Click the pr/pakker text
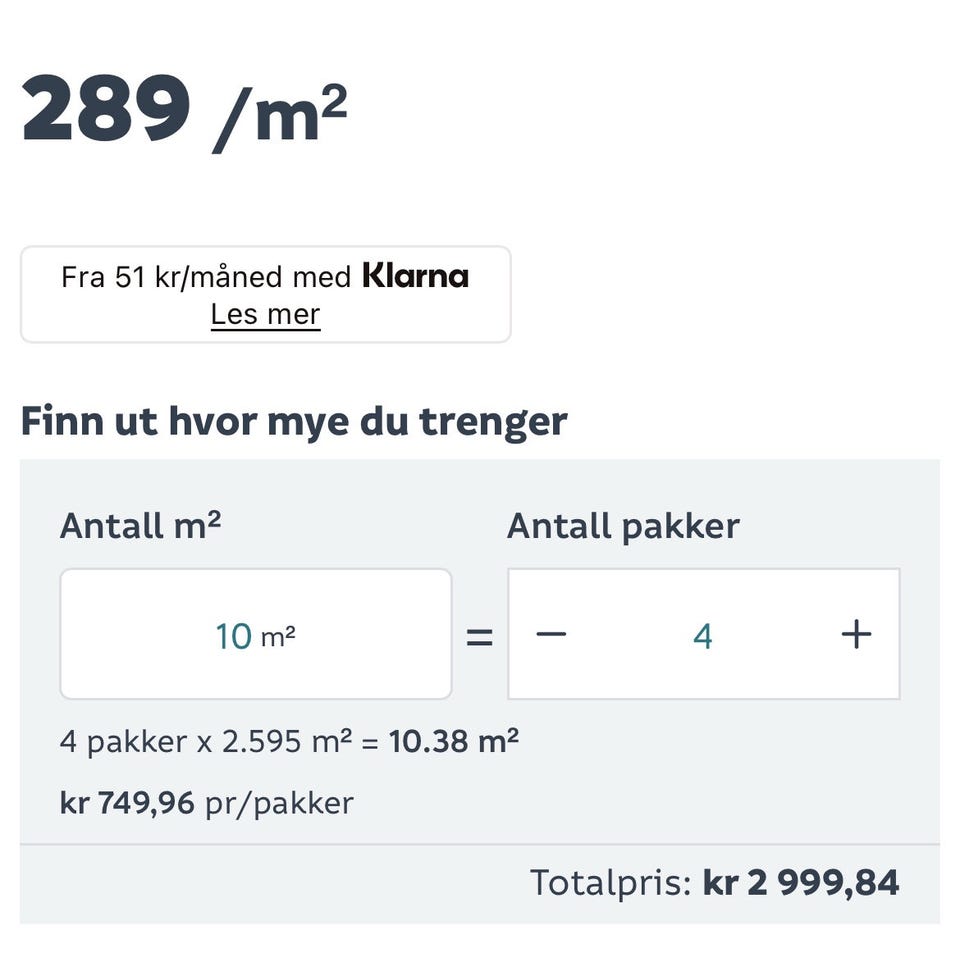Screen dimensions: 960x962 (x=279, y=802)
